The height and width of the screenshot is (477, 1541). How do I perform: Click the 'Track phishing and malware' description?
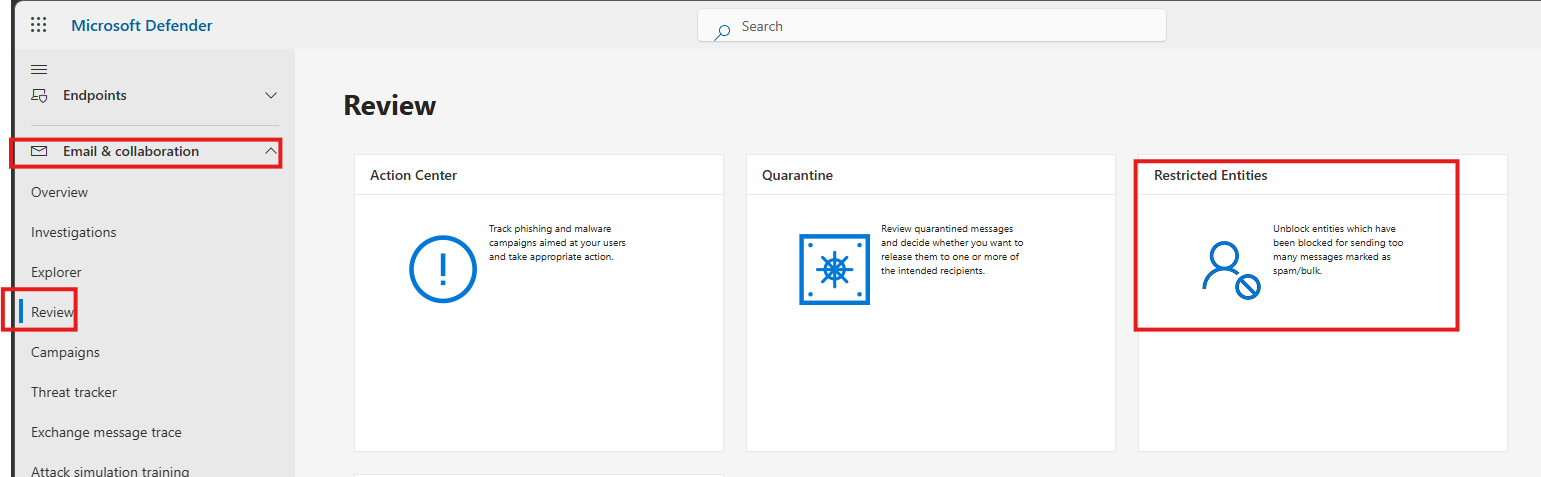pyautogui.click(x=557, y=243)
